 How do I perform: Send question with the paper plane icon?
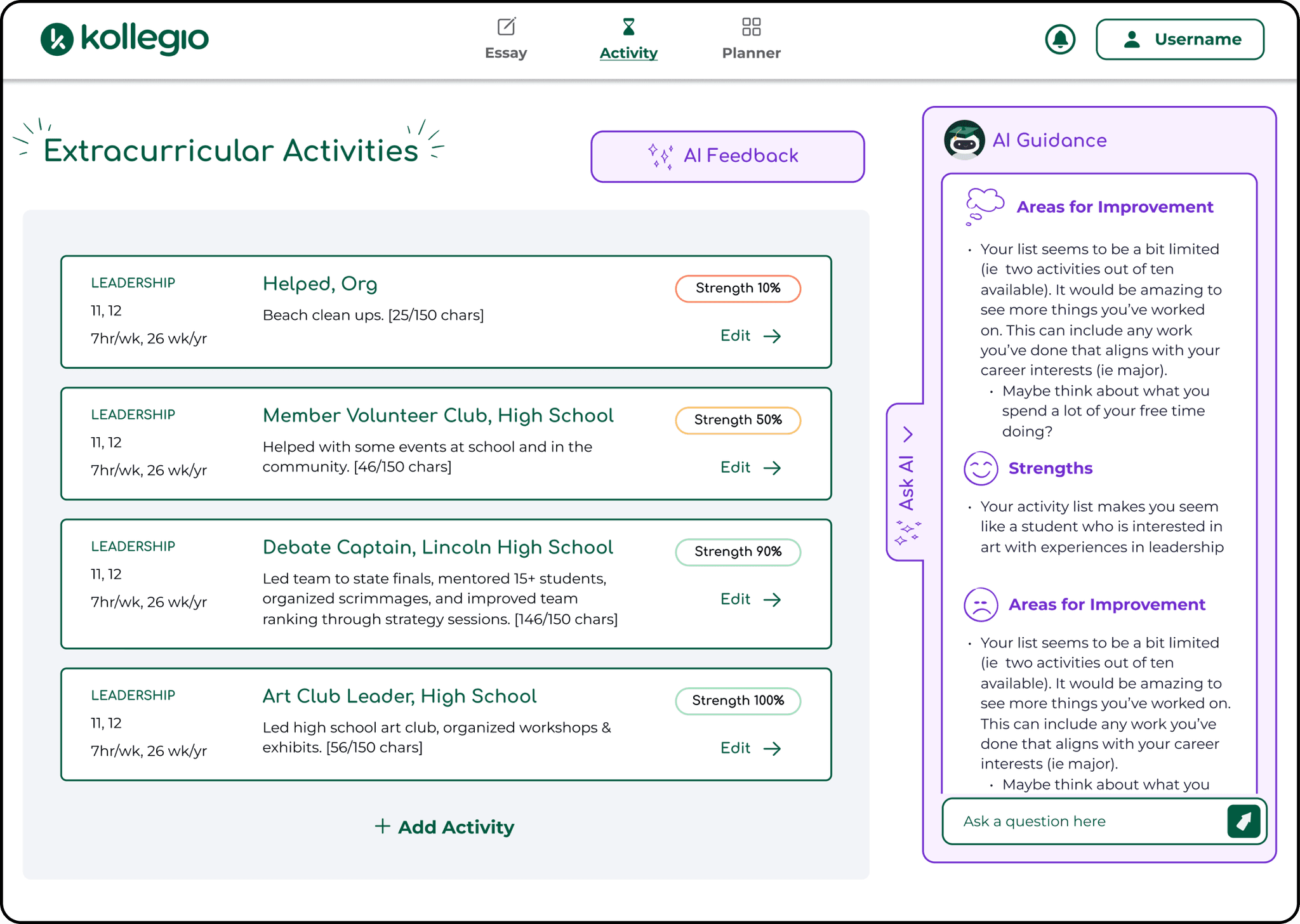[x=1243, y=821]
